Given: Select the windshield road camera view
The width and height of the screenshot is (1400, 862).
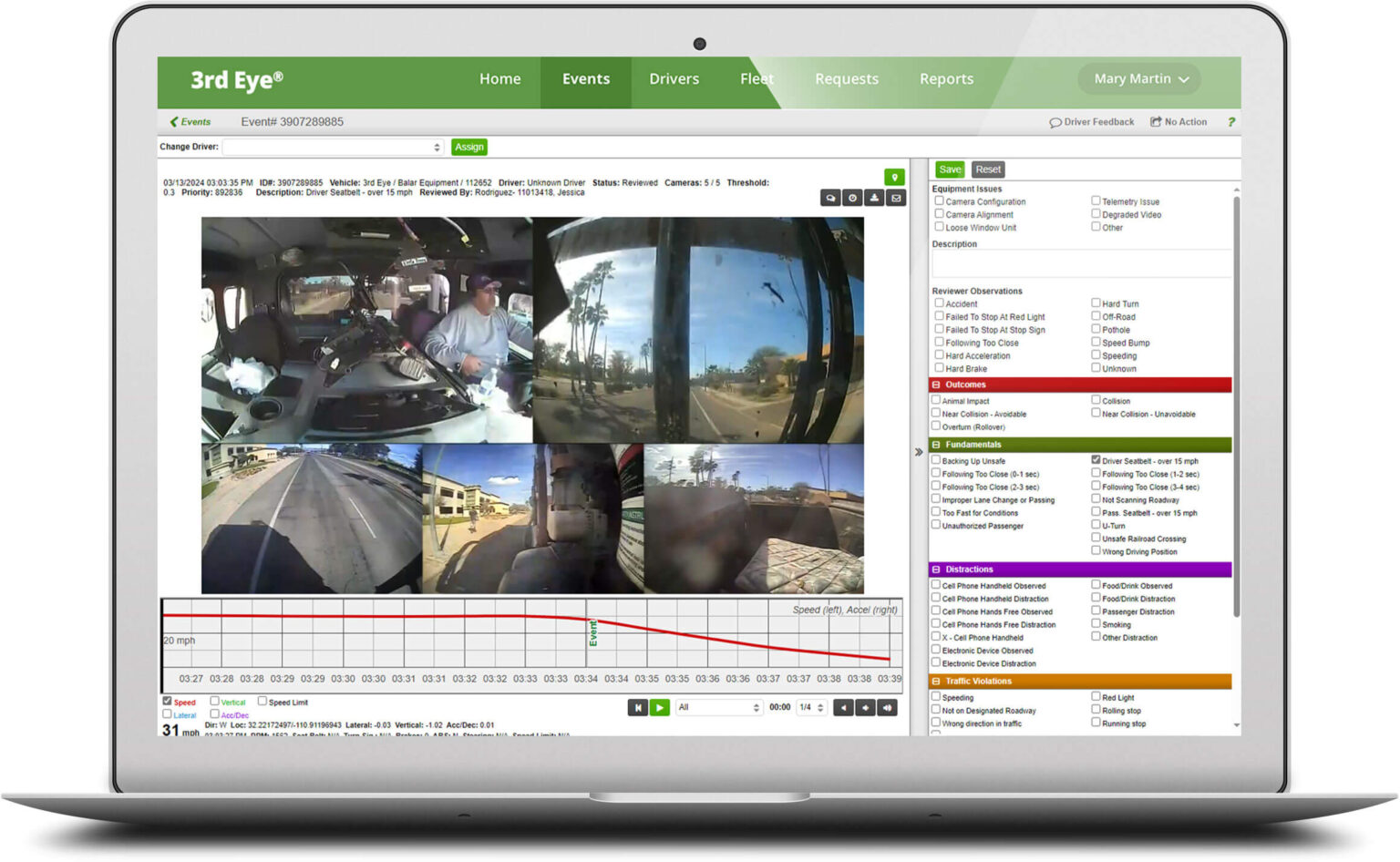Looking at the screenshot, I should tap(698, 330).
